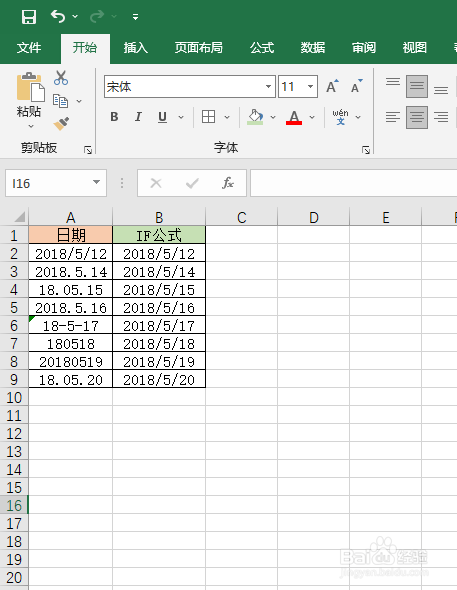The height and width of the screenshot is (590, 457).
Task: Click the Copy icon
Action: pos(61,101)
